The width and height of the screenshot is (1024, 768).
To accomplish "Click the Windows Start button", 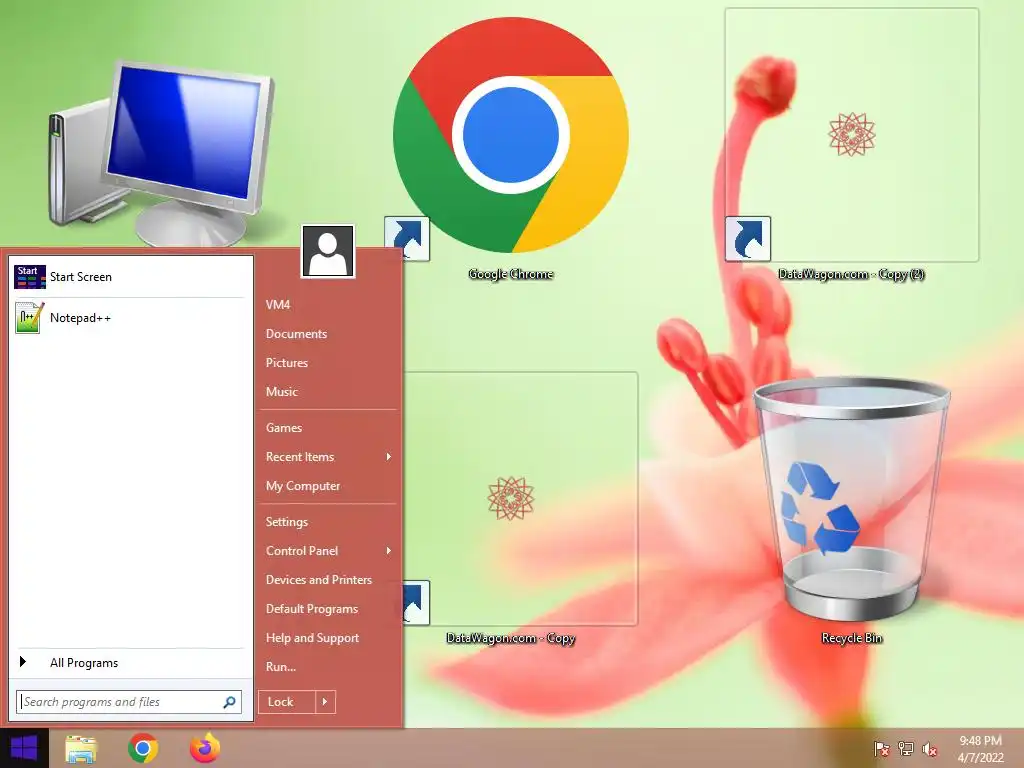I will tap(24, 748).
